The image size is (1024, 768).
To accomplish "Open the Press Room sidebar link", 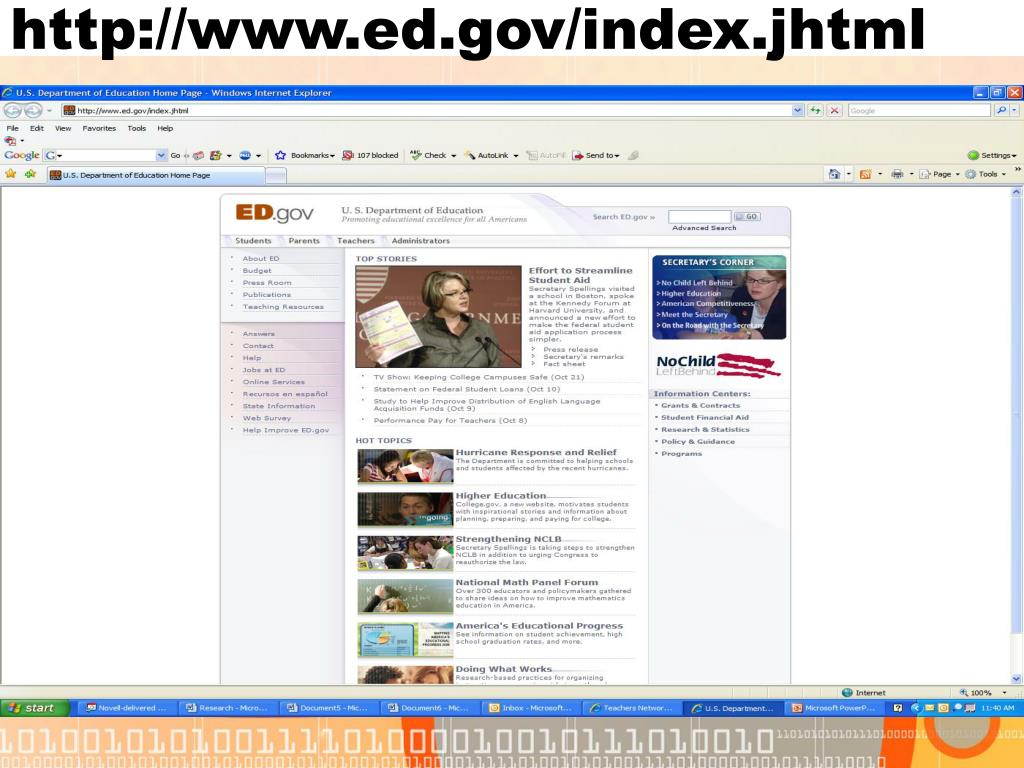I will (x=267, y=283).
